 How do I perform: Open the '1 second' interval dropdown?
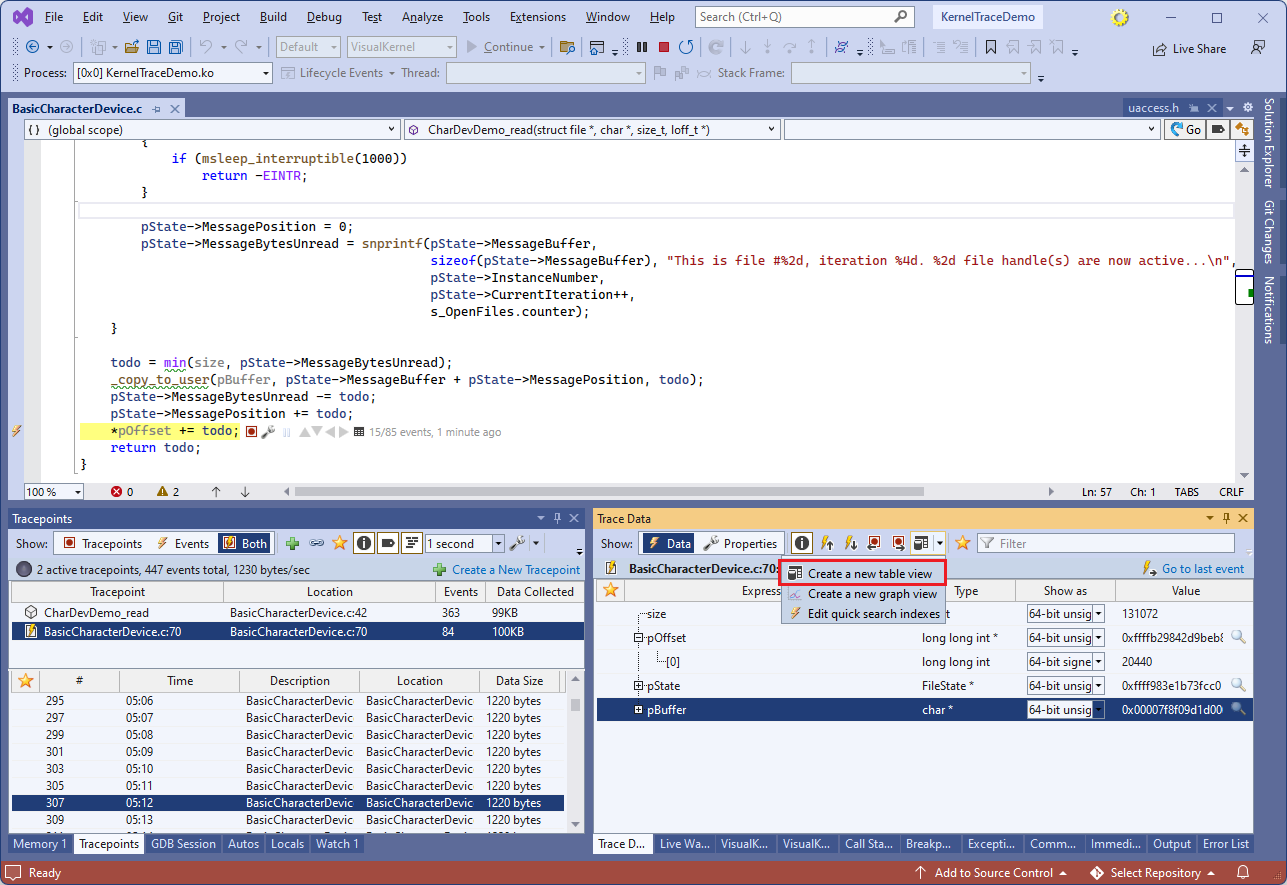(x=498, y=543)
